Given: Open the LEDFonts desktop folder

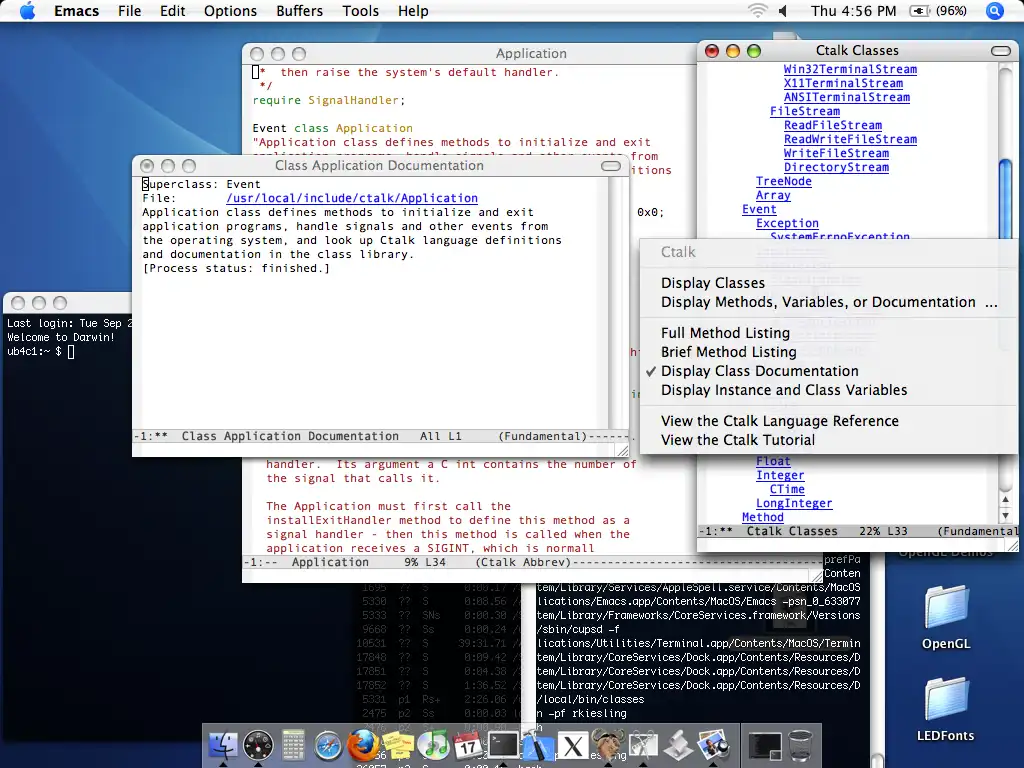Looking at the screenshot, I should click(x=945, y=709).
